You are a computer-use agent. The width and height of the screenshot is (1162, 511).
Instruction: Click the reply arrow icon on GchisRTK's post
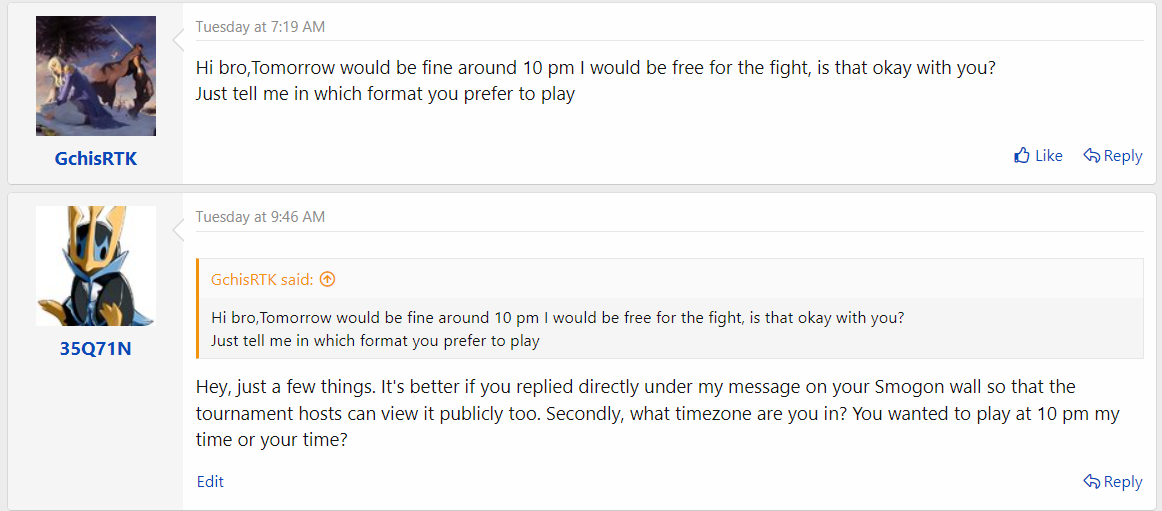click(x=1092, y=156)
